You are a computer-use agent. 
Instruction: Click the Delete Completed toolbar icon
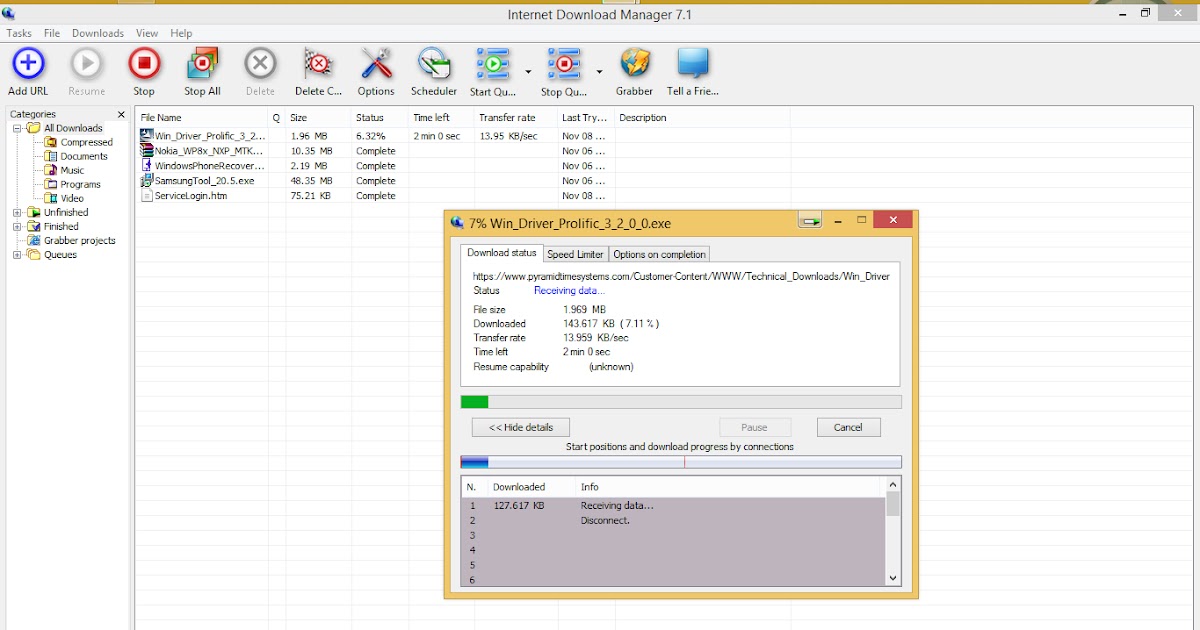point(318,64)
